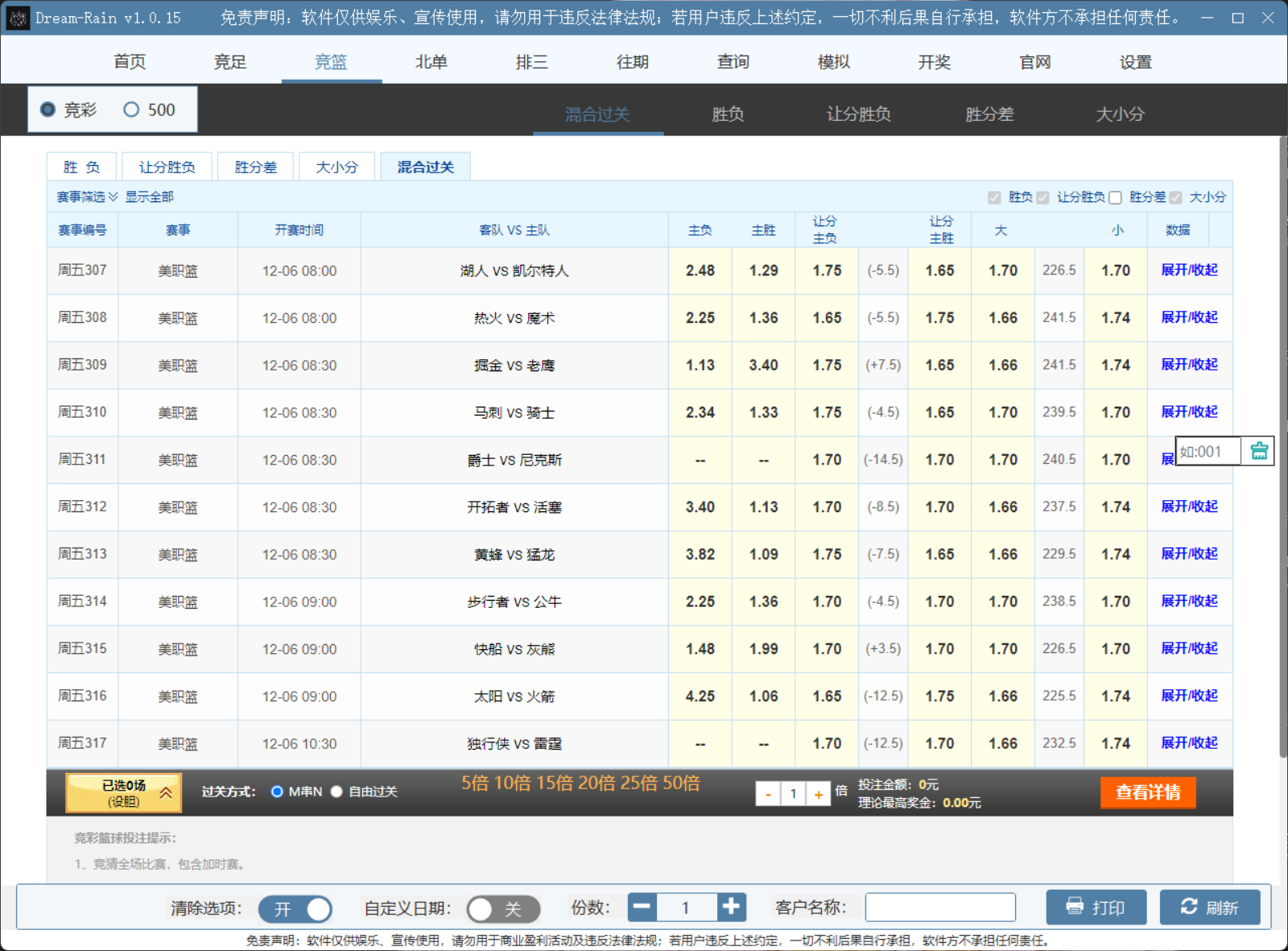Enable the 胜分差 checkbox filter
This screenshot has width=1288, height=951.
tap(1115, 197)
